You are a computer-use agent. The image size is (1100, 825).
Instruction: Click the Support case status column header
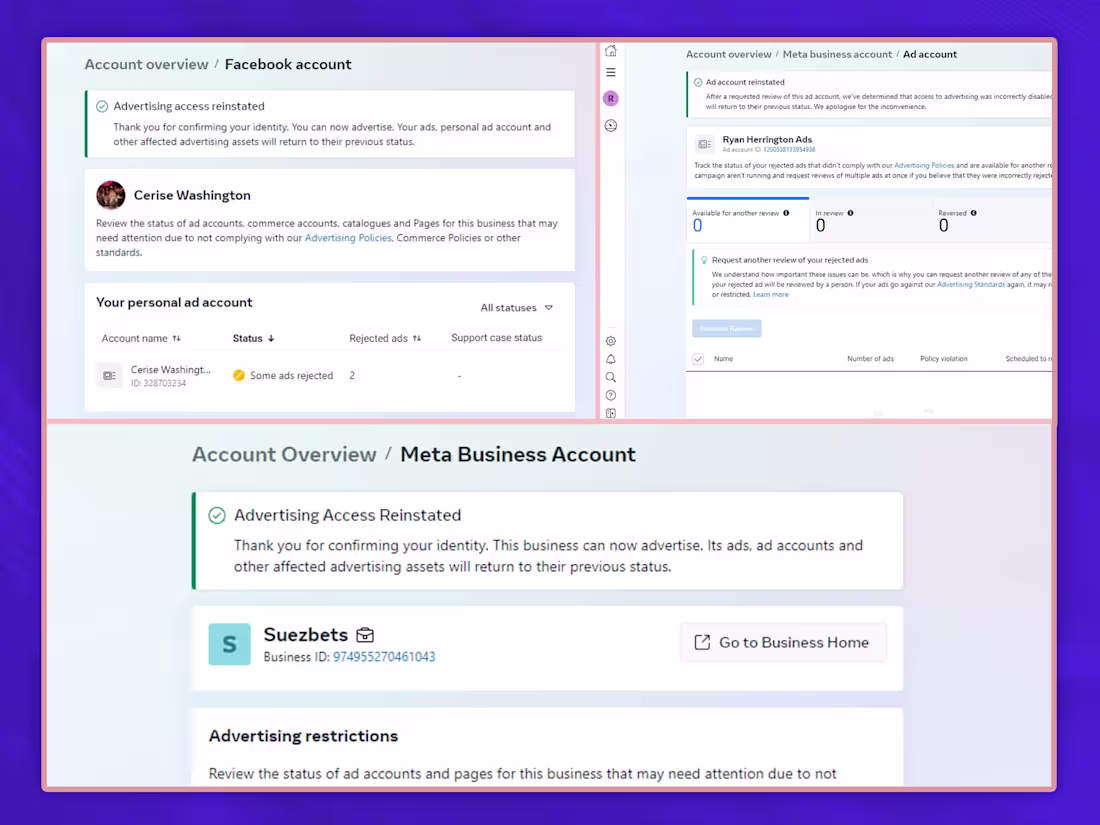(496, 337)
